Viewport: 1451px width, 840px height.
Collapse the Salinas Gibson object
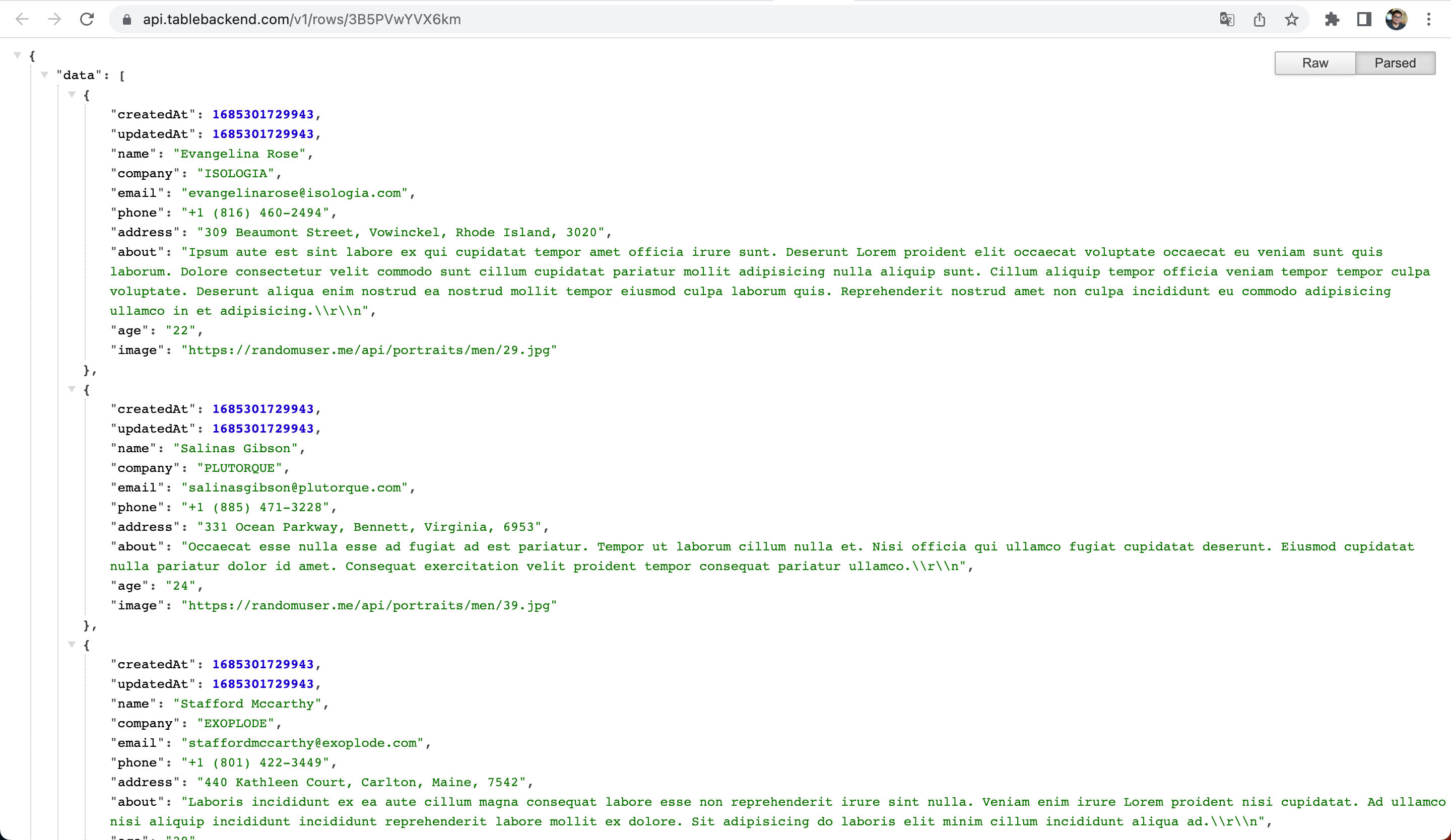72,389
